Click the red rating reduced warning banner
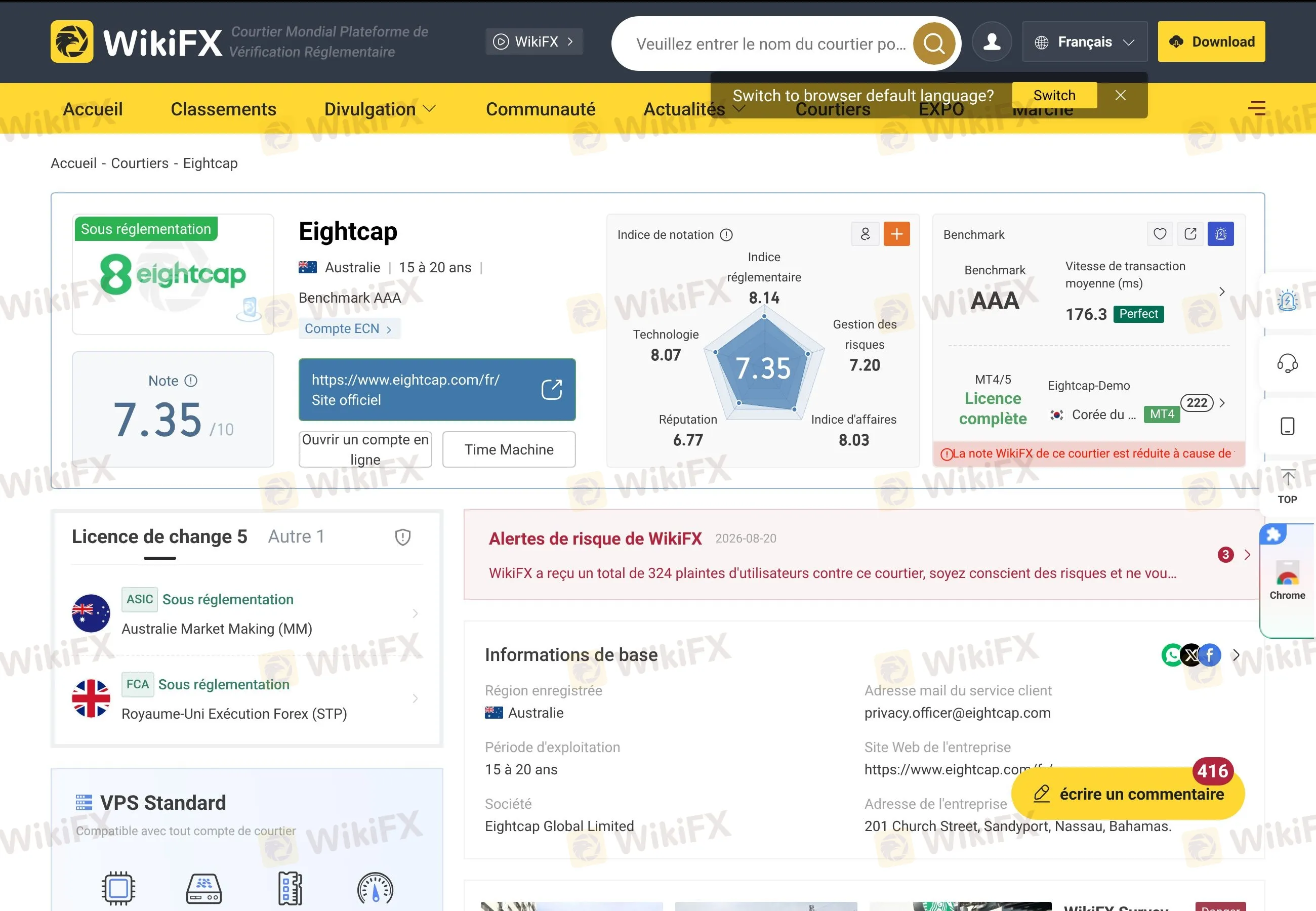Image resolution: width=1316 pixels, height=911 pixels. click(1088, 454)
